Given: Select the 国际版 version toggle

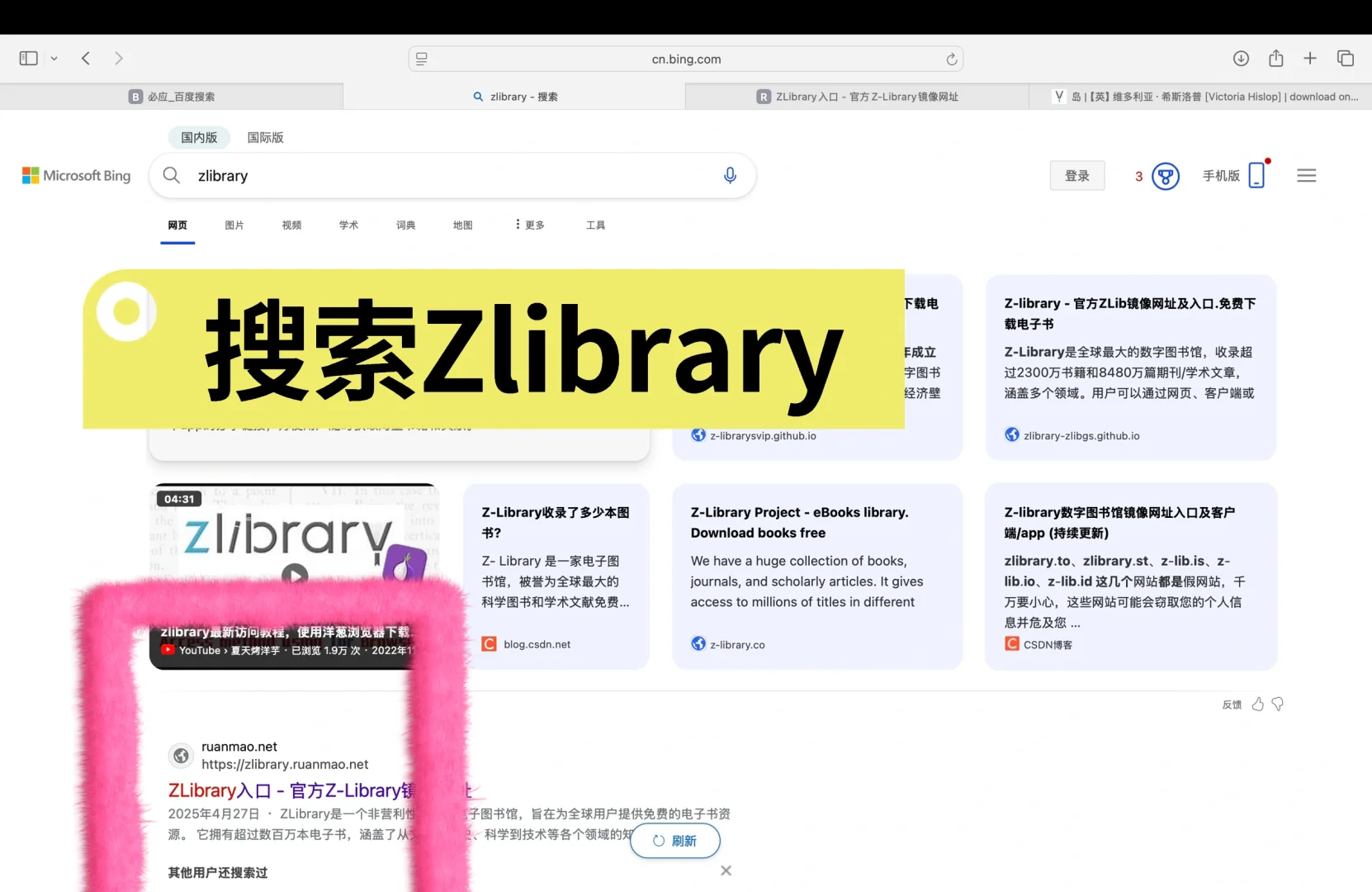Looking at the screenshot, I should coord(265,138).
